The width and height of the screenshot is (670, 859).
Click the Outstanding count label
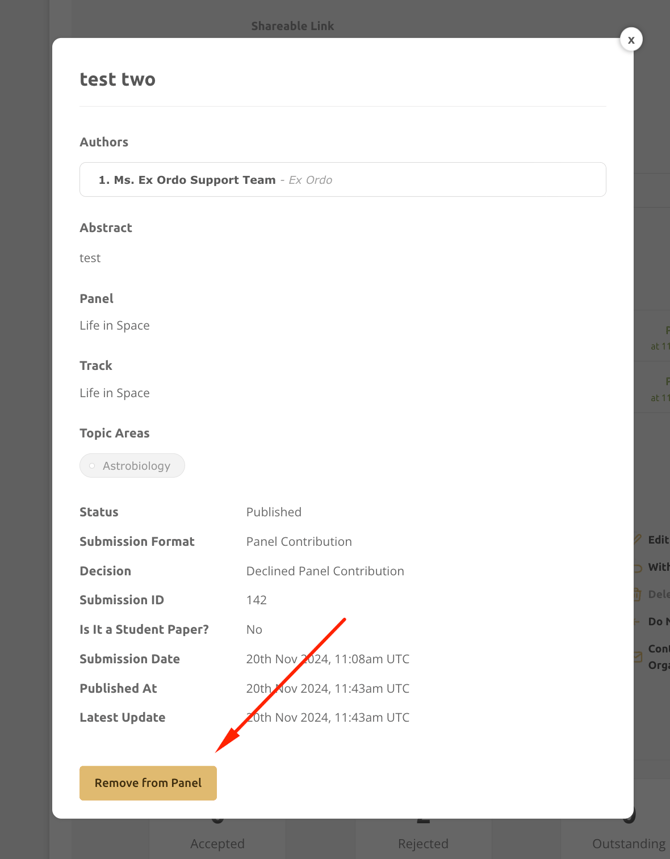628,843
